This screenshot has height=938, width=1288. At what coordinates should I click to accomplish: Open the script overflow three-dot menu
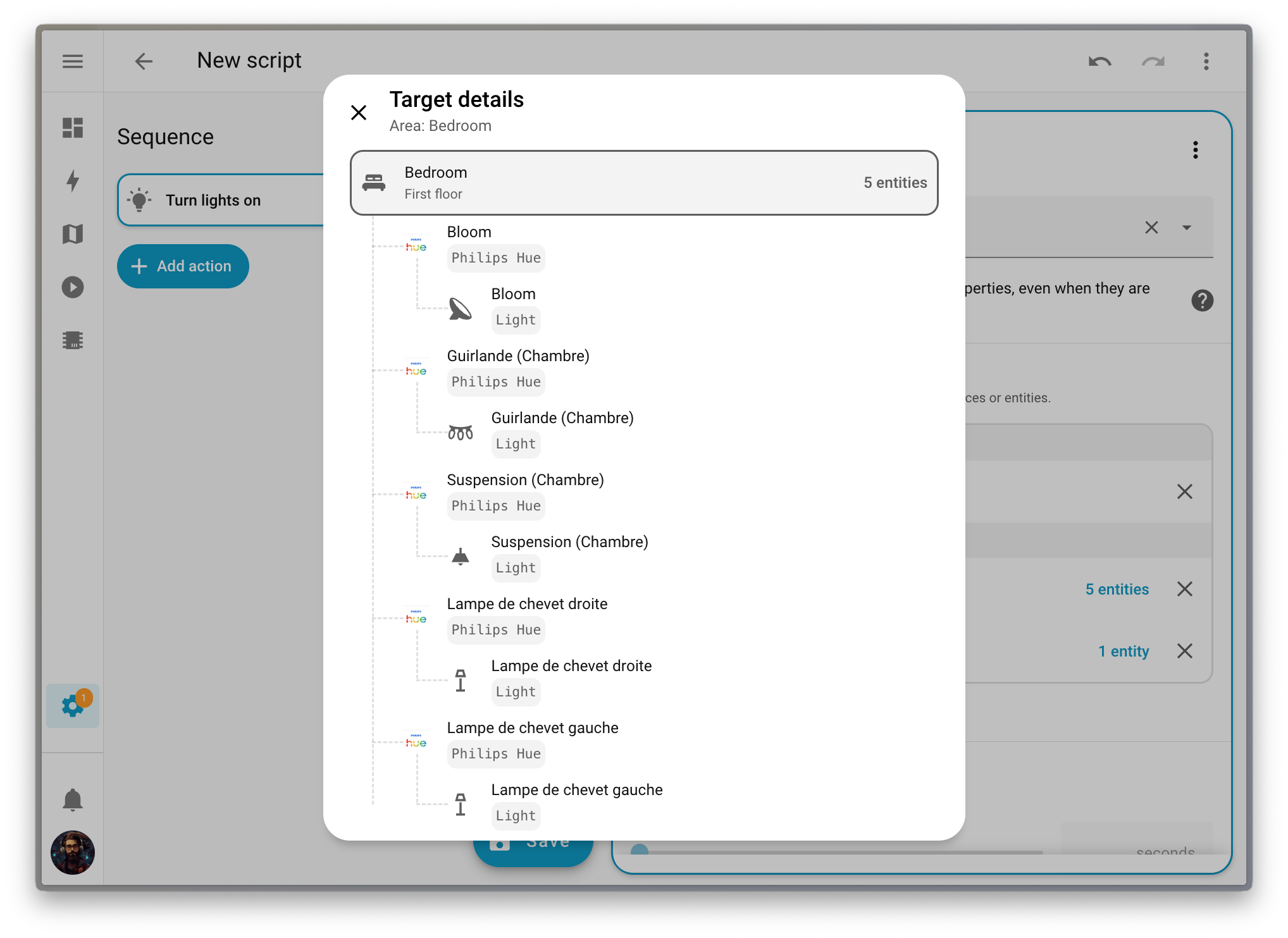[1206, 61]
